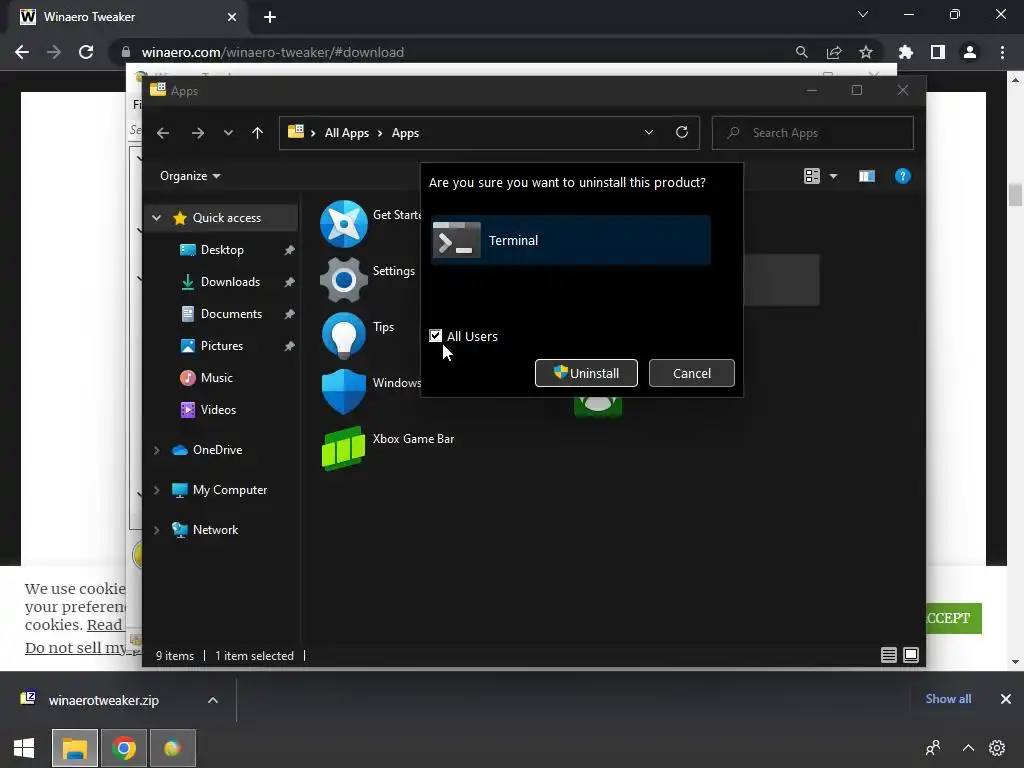
Task: Switch to details view in status bar
Action: (888, 655)
